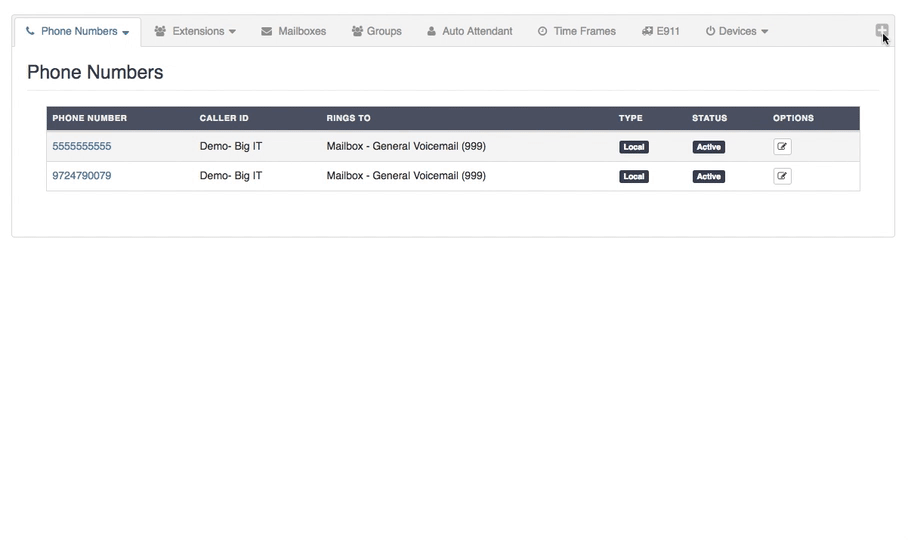Open phone number 9724790079 link
This screenshot has height=540, width=908.
coord(82,176)
